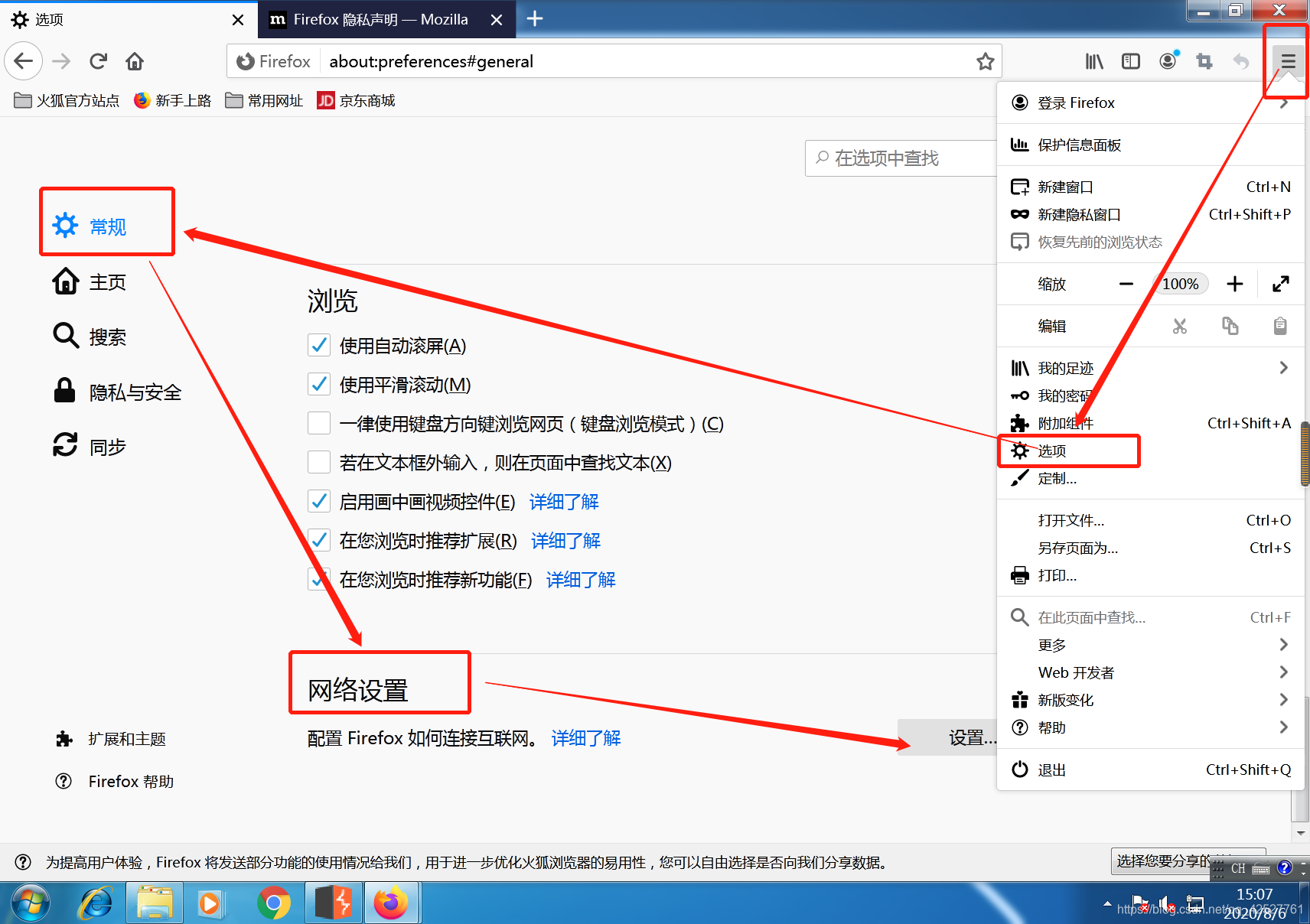Switch to the Firefox 隐私声明 tab

point(367,19)
